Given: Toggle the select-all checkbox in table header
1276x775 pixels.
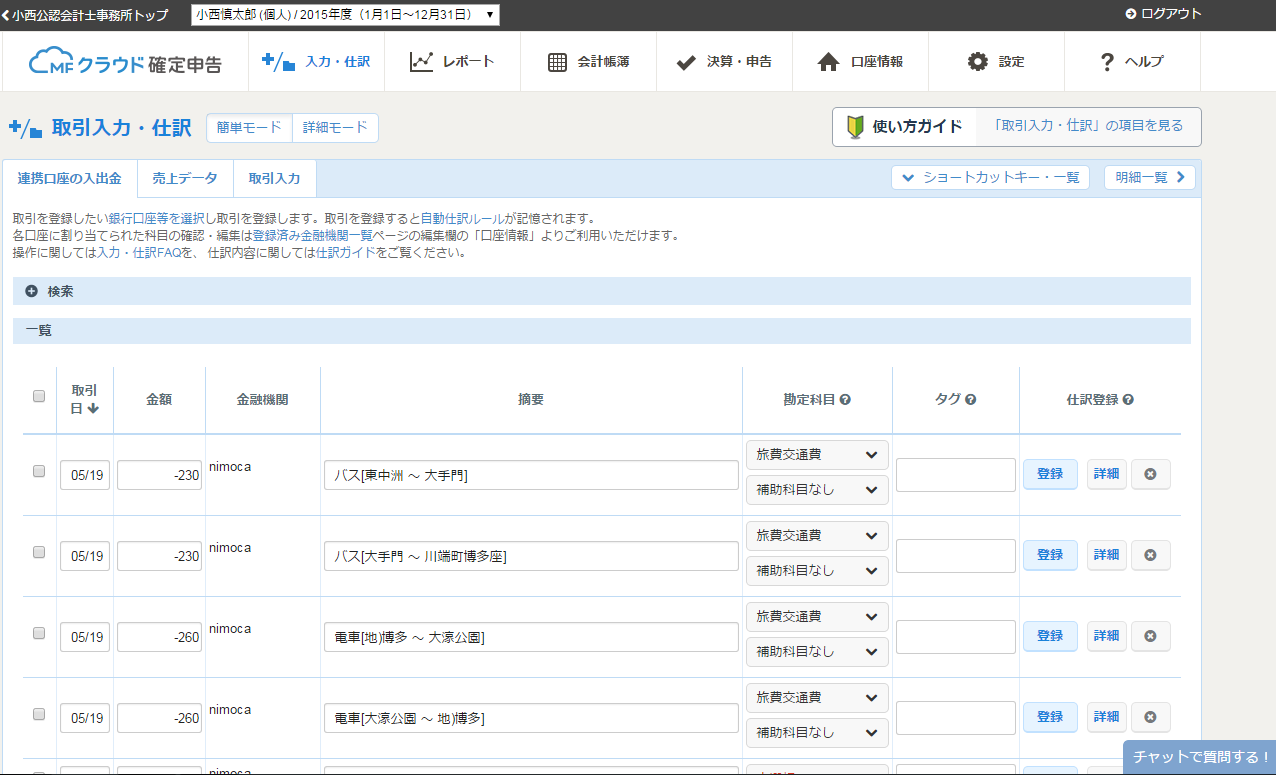Looking at the screenshot, I should (39, 396).
